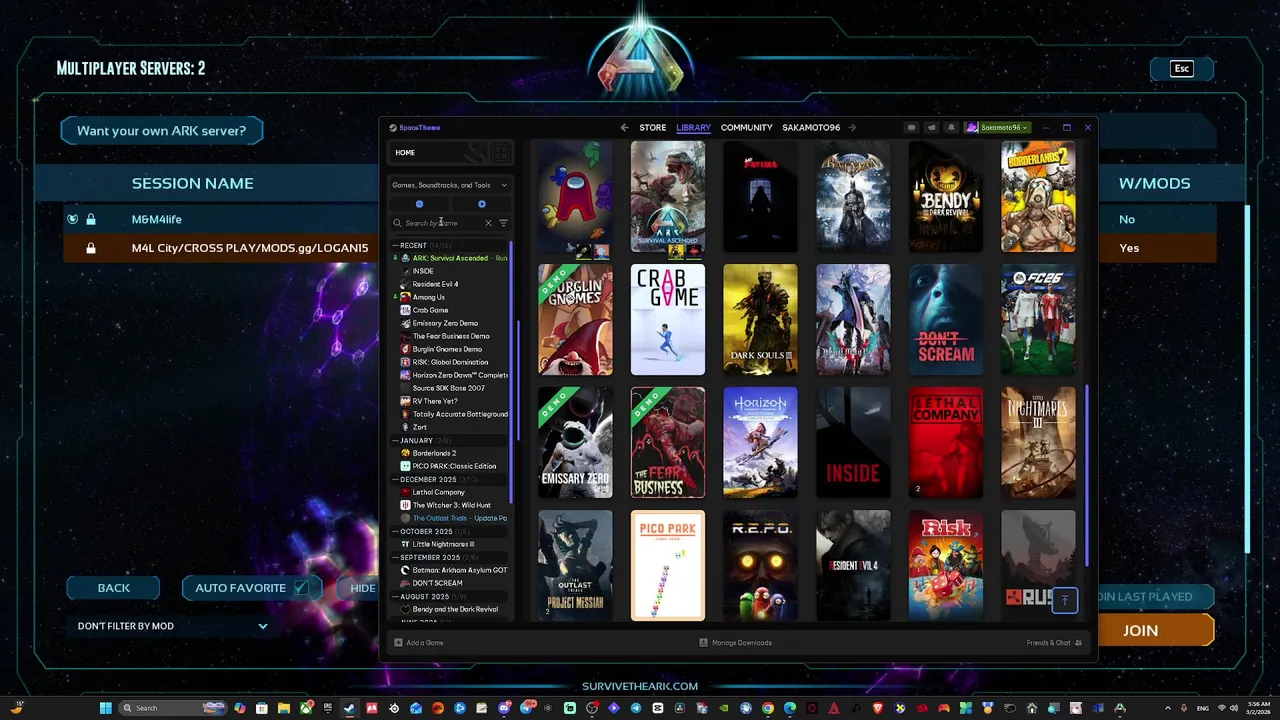The image size is (1280, 720).
Task: Collapse the DECEMBER 2025 category
Action: coord(395,479)
